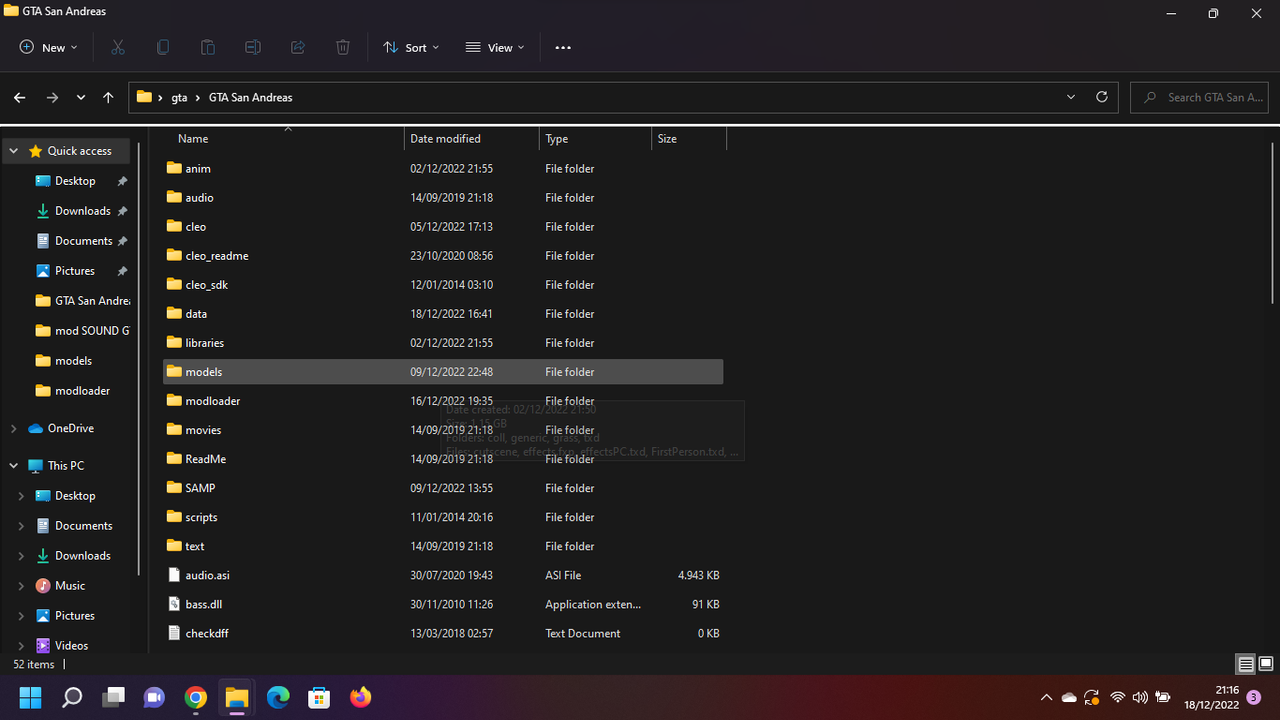Select the libraries folder
The image size is (1280, 720).
[443, 342]
